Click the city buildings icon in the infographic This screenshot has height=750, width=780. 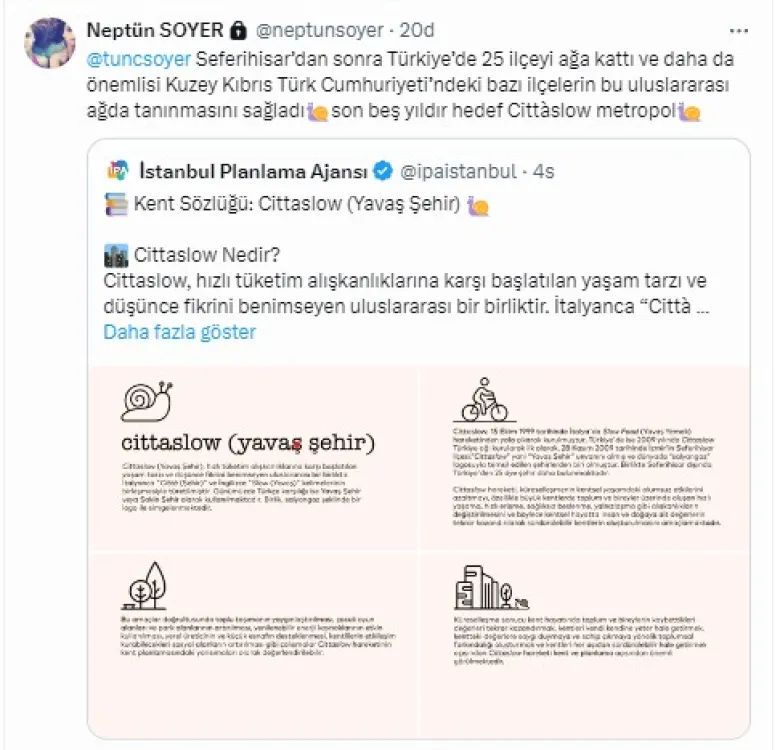pyautogui.click(x=485, y=587)
